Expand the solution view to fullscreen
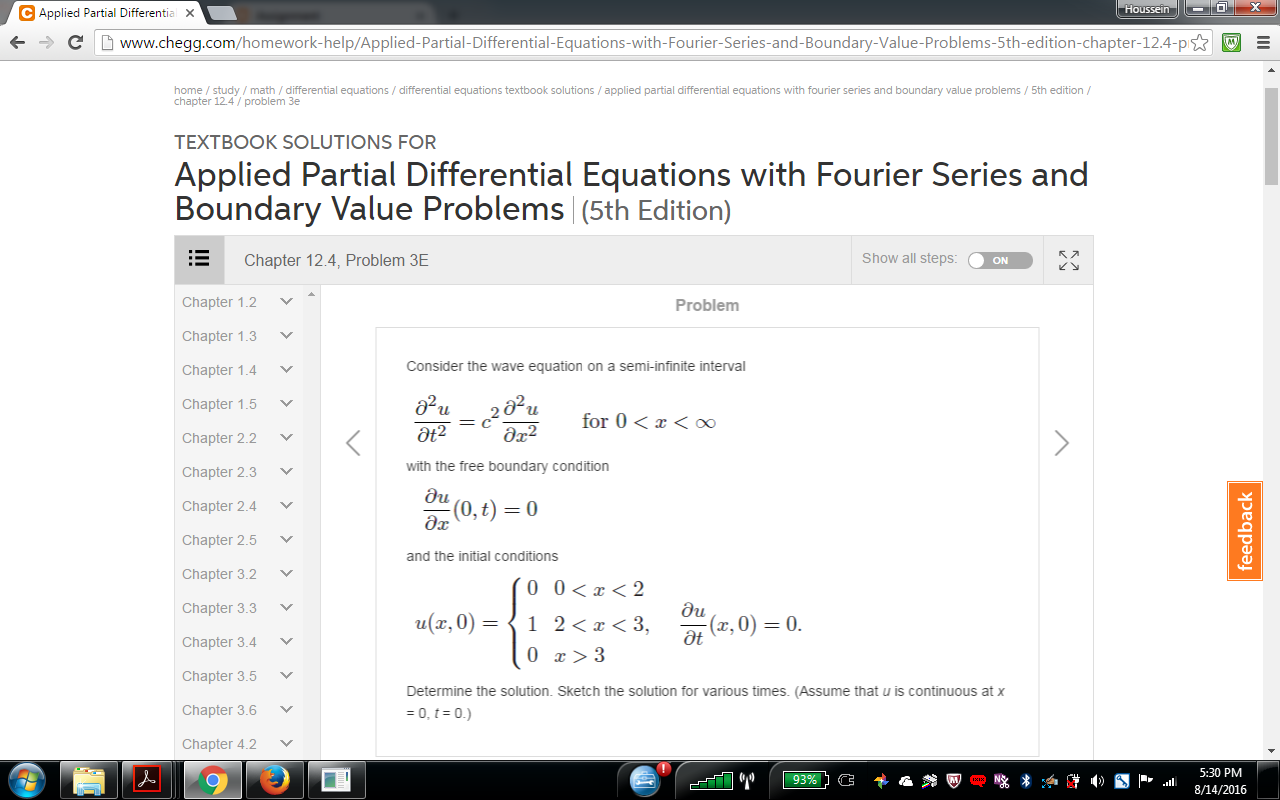The height and width of the screenshot is (800, 1280). coord(1068,259)
